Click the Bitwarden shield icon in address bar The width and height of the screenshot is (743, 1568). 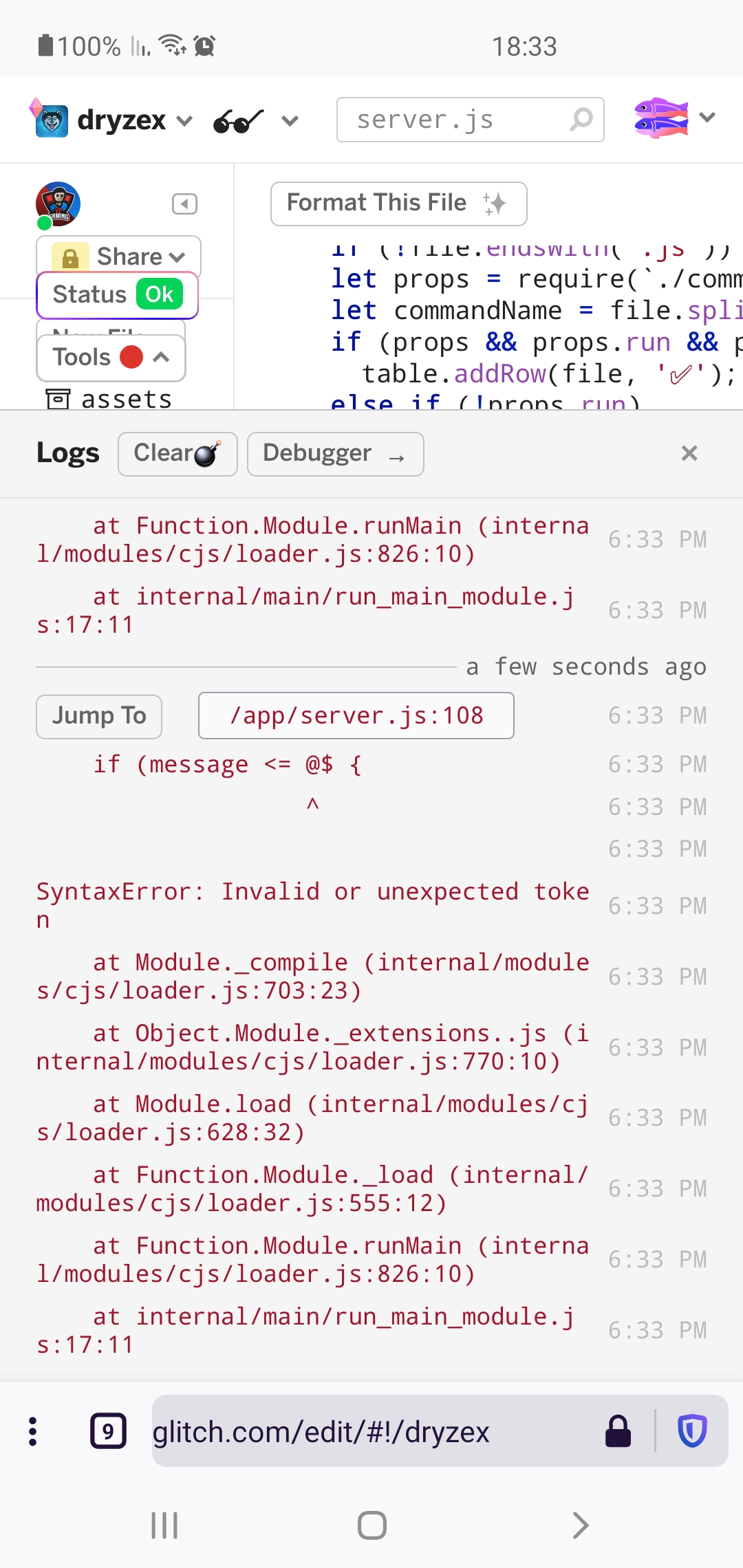pos(692,1430)
